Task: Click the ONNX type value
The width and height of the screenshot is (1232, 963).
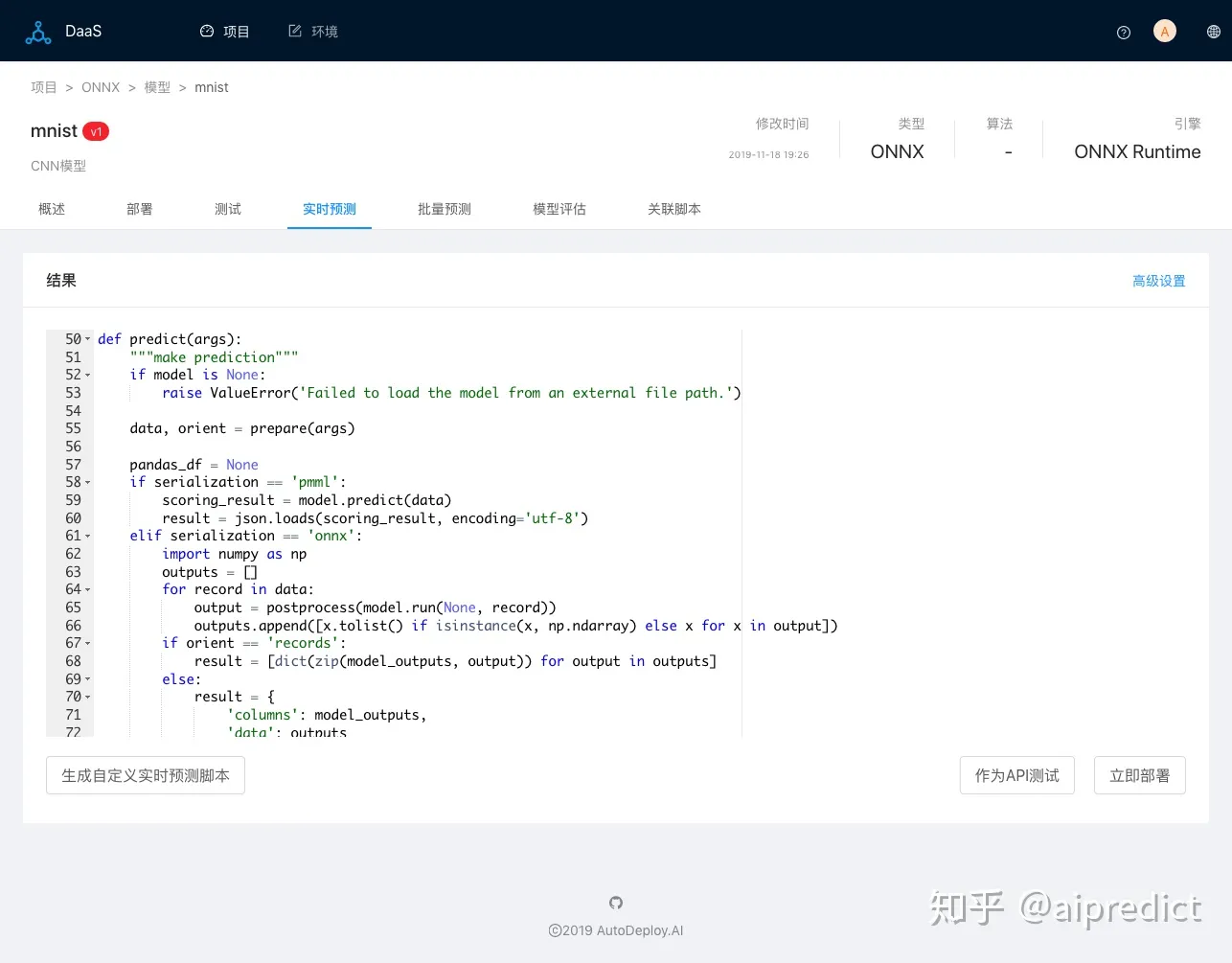Action: click(x=898, y=151)
